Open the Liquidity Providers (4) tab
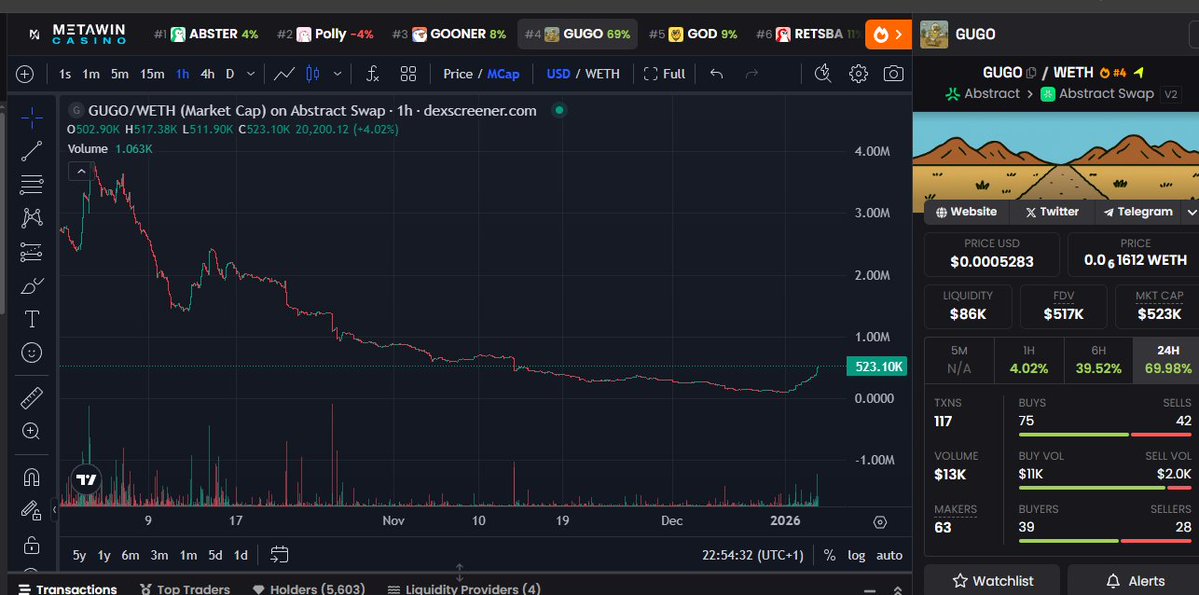This screenshot has width=1199, height=595. 463,590
